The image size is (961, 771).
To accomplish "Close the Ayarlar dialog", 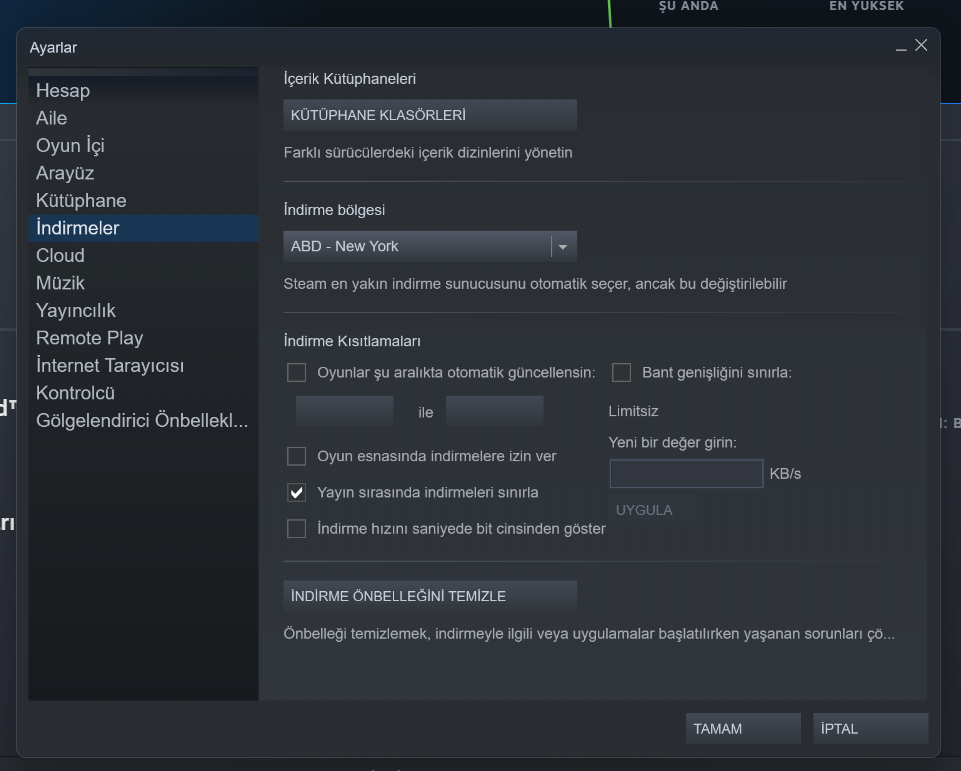I will click(921, 45).
